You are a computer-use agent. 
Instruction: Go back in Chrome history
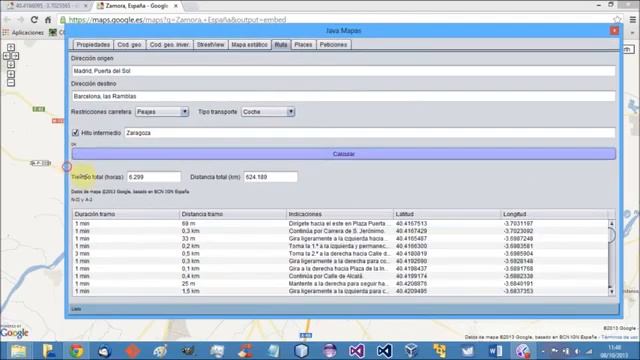tap(8, 20)
